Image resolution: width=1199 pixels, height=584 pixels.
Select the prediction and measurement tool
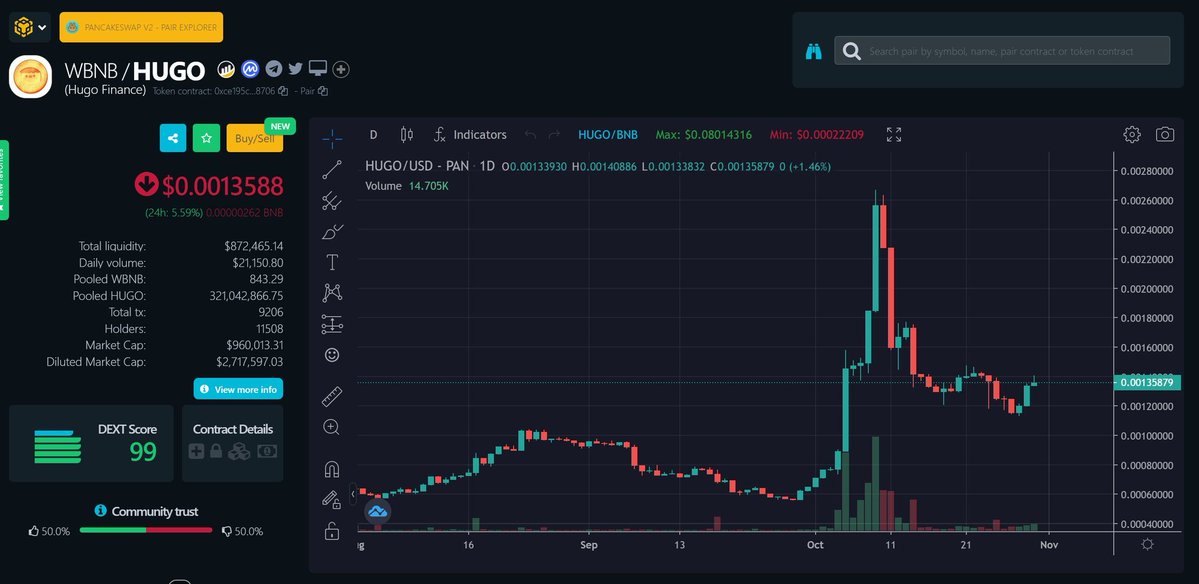point(332,324)
